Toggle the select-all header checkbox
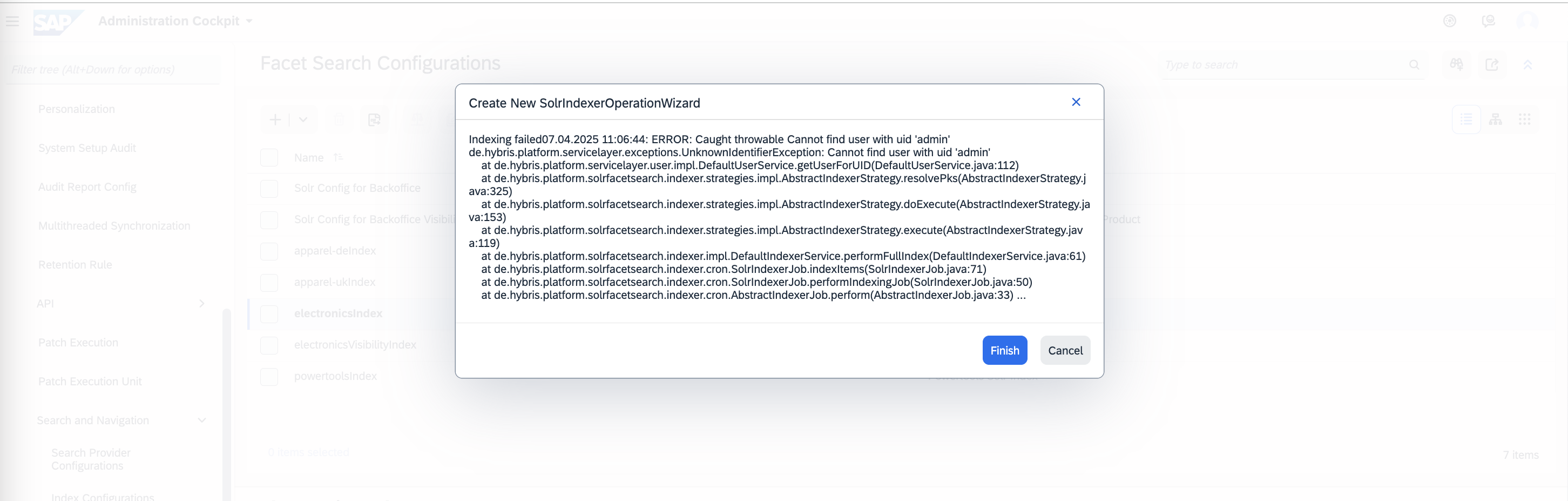The width and height of the screenshot is (1568, 501). [269, 158]
